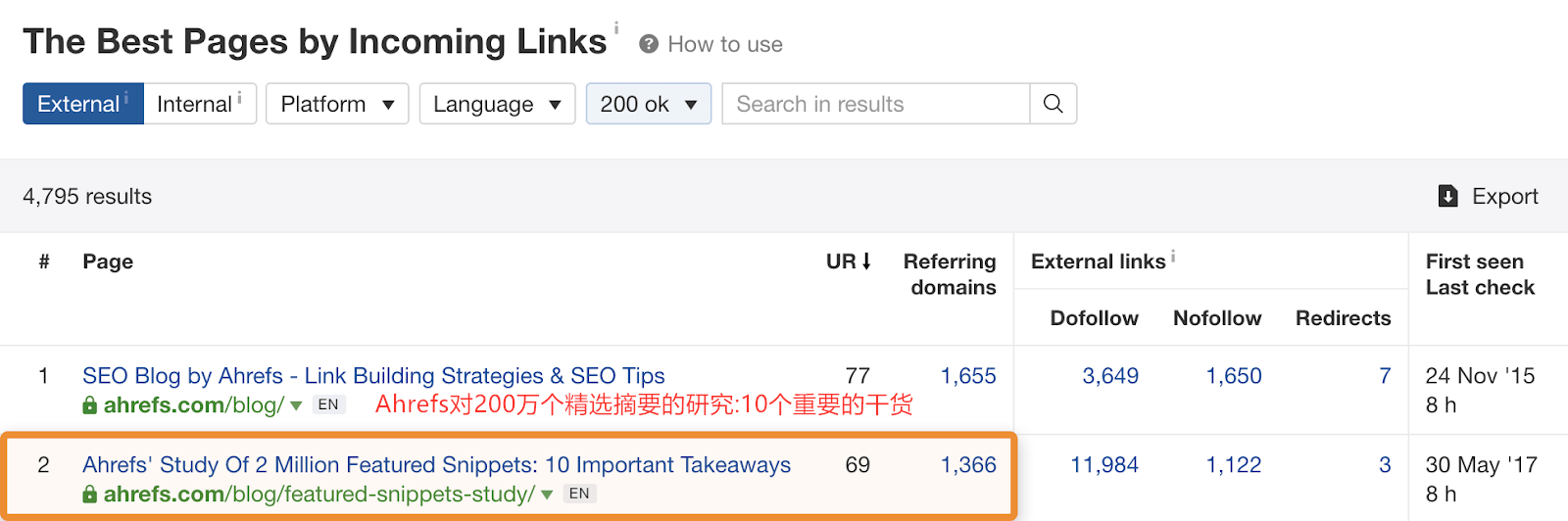Click the info icon after the page title

pos(616,28)
